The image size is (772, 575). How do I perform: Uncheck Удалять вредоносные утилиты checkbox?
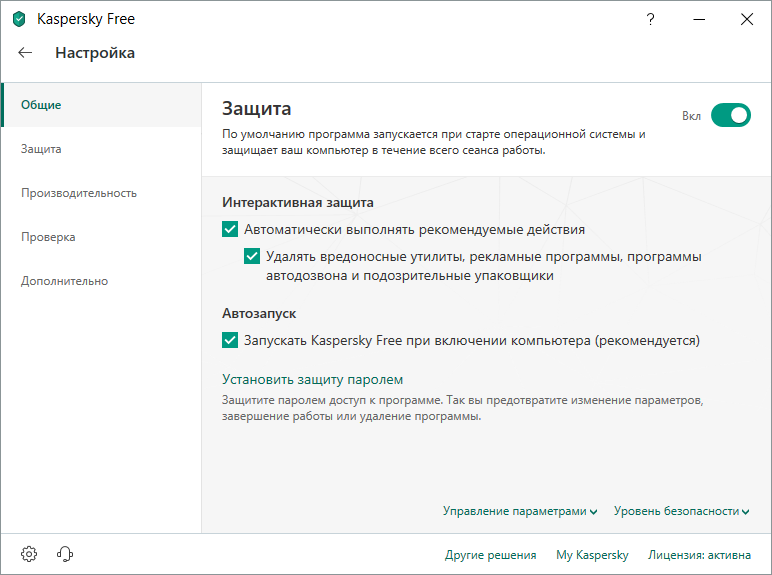(252, 256)
